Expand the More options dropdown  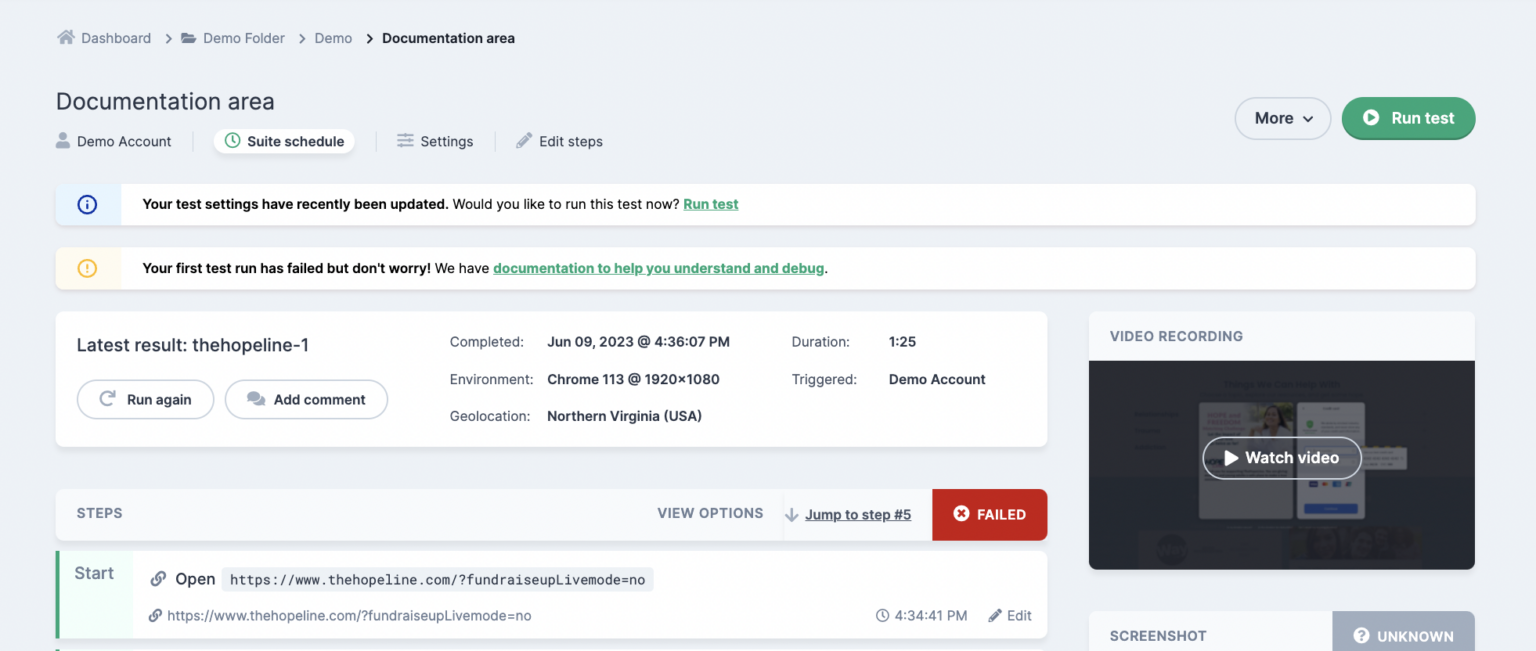click(1282, 118)
